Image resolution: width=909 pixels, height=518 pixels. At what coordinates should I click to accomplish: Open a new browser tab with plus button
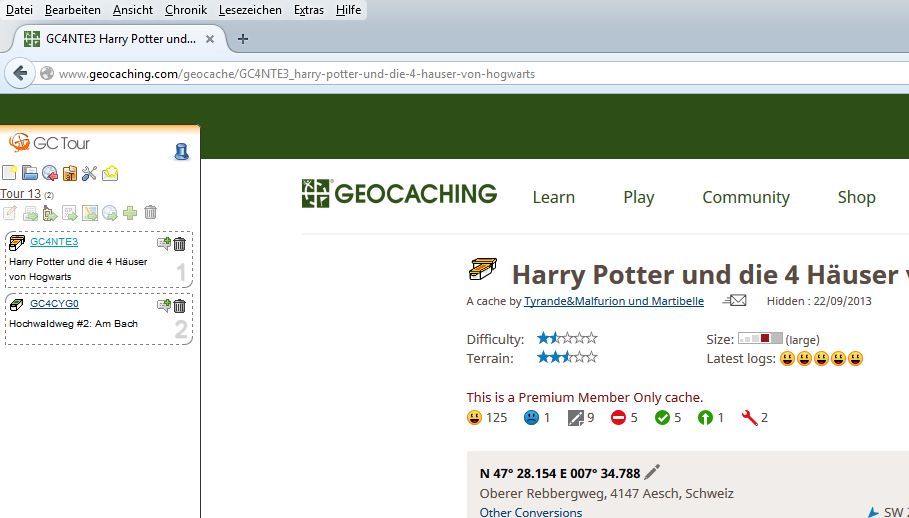click(x=243, y=39)
